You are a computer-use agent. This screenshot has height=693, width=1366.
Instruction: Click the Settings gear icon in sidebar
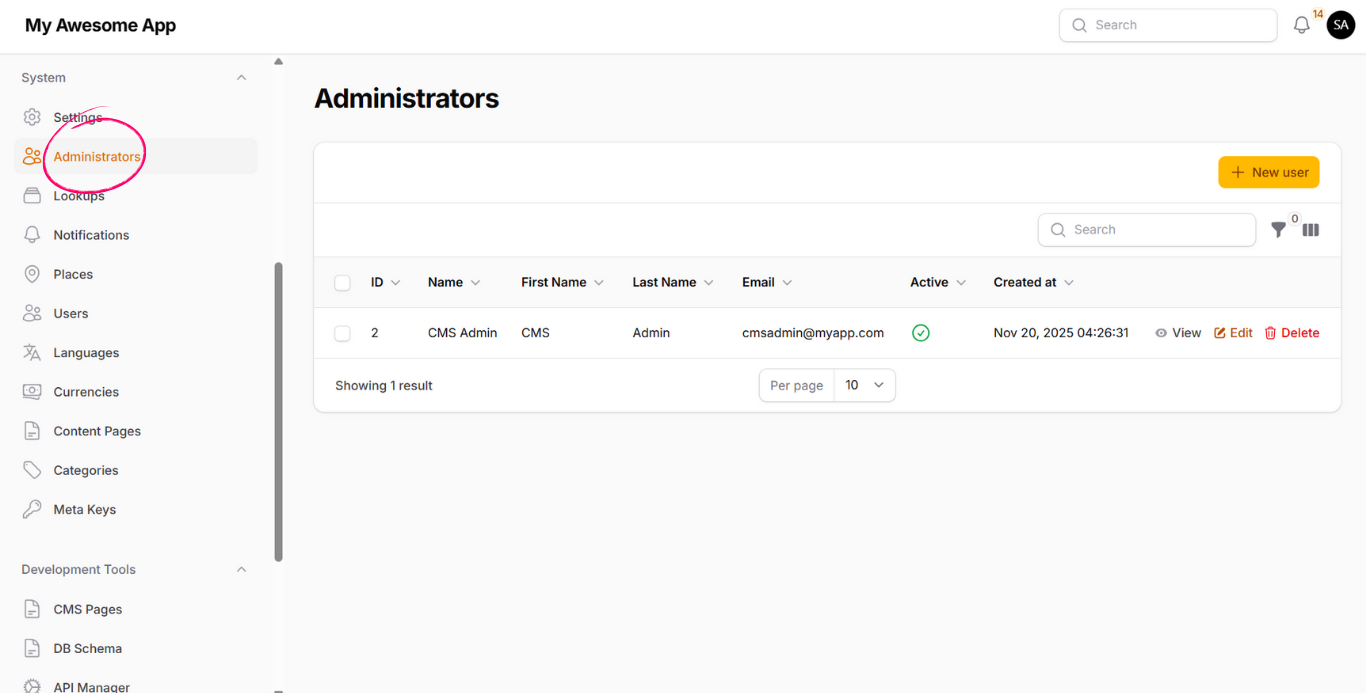pos(31,117)
